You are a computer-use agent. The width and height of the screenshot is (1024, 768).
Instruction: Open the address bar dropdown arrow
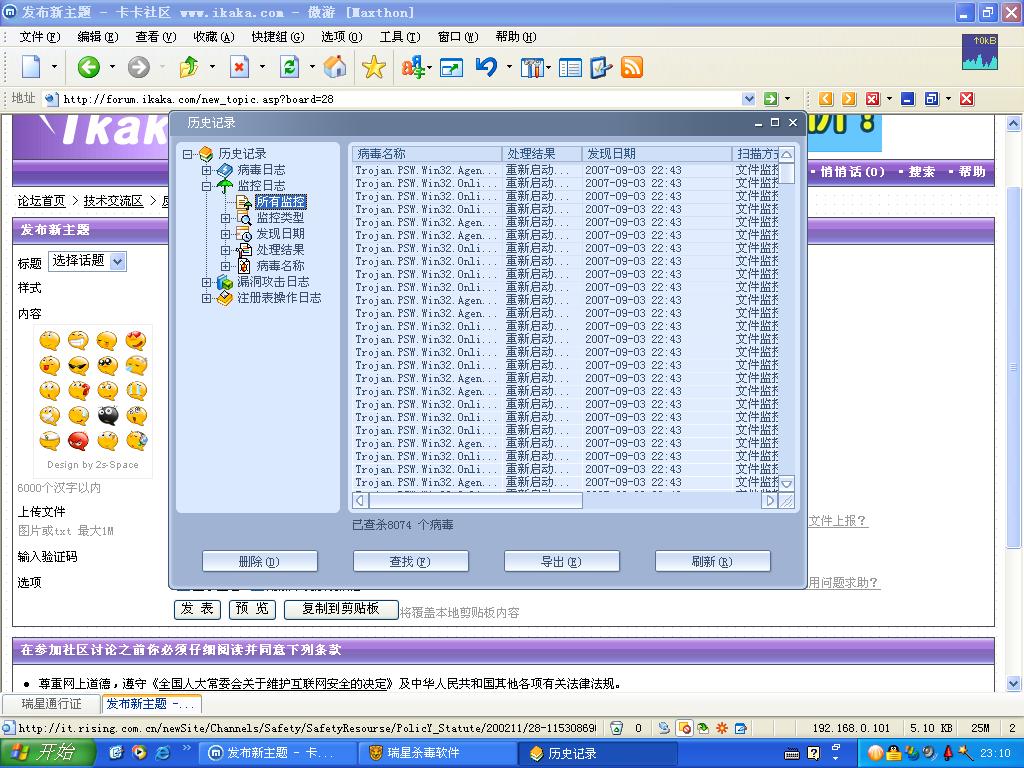pyautogui.click(x=749, y=99)
